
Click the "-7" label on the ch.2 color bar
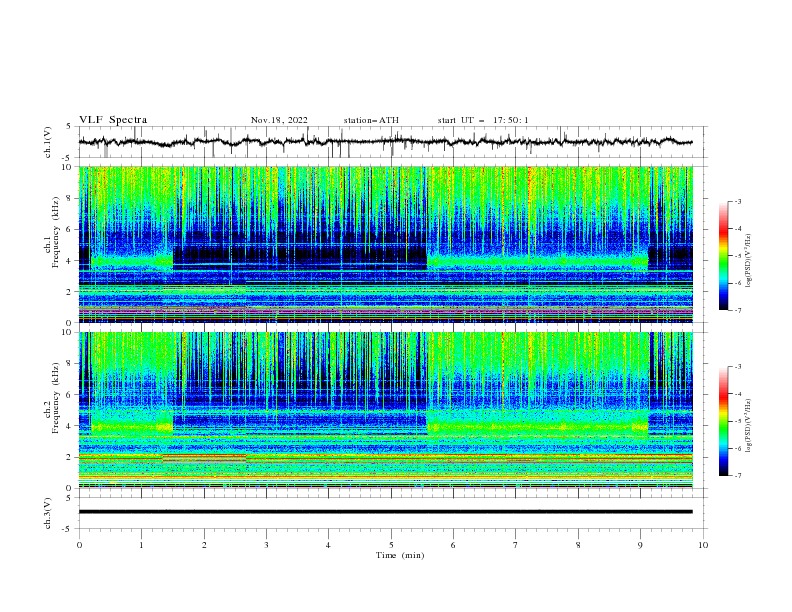tap(737, 476)
